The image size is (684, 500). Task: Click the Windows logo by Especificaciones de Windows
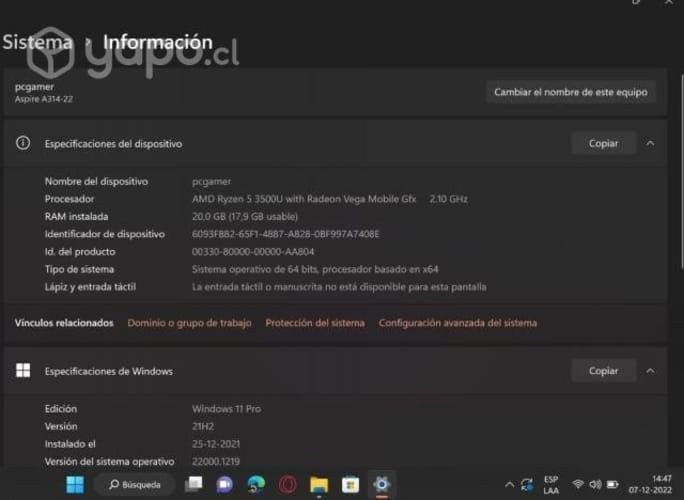(x=23, y=370)
